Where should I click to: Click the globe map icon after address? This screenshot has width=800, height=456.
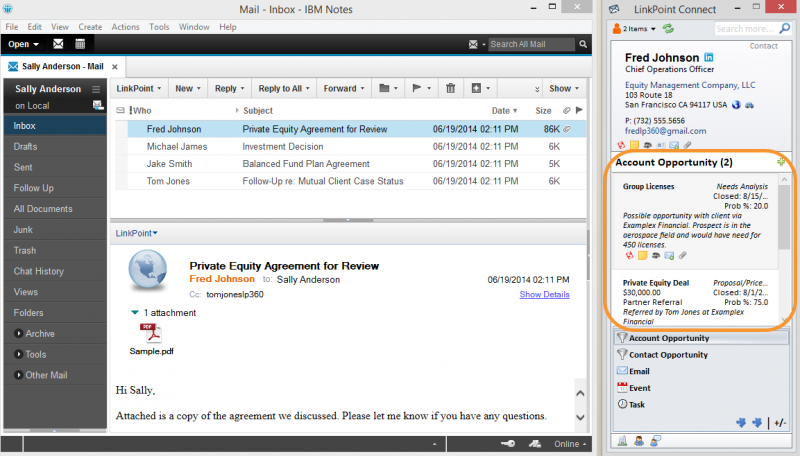[x=736, y=105]
